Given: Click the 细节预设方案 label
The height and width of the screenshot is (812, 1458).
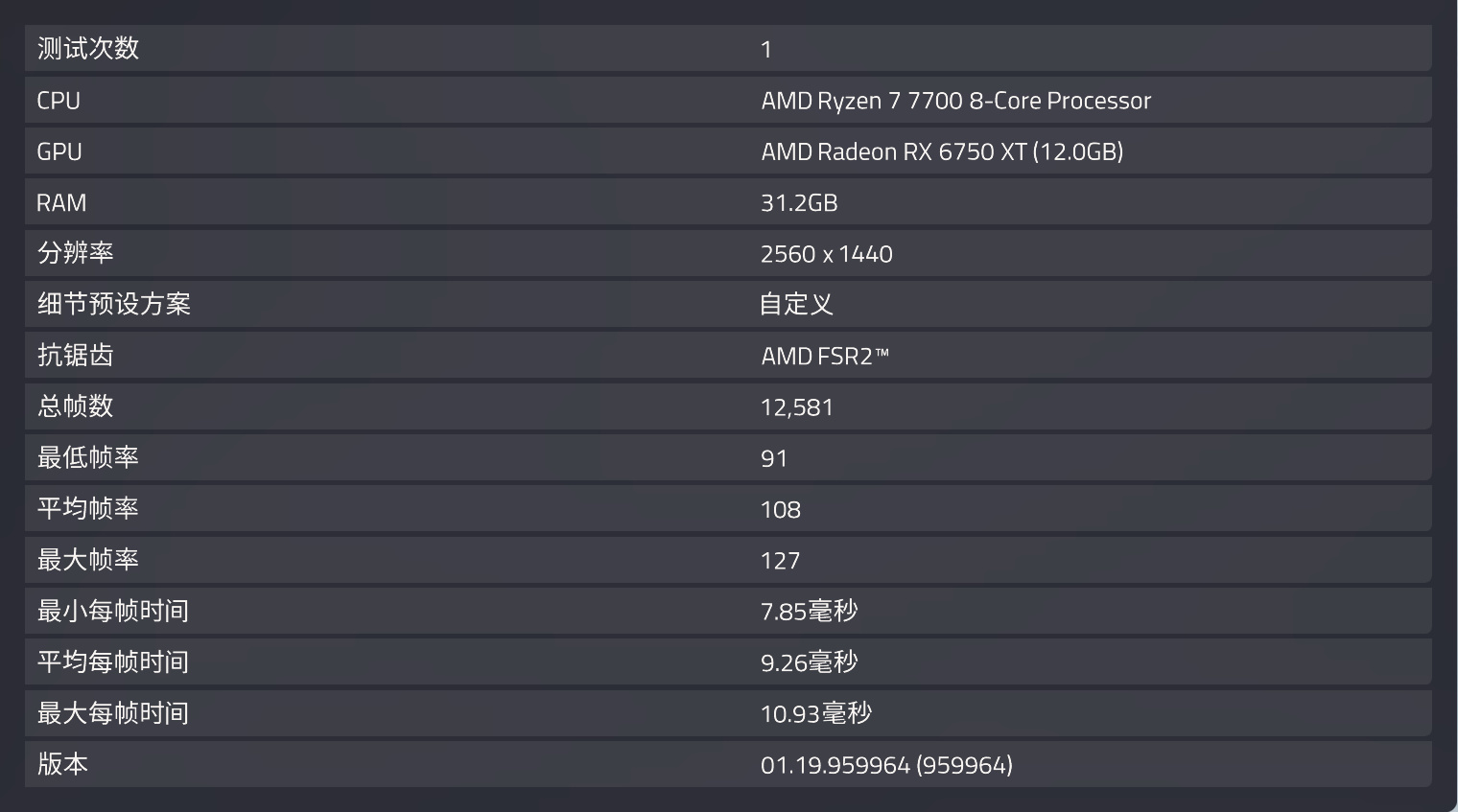Looking at the screenshot, I should click(x=114, y=304).
